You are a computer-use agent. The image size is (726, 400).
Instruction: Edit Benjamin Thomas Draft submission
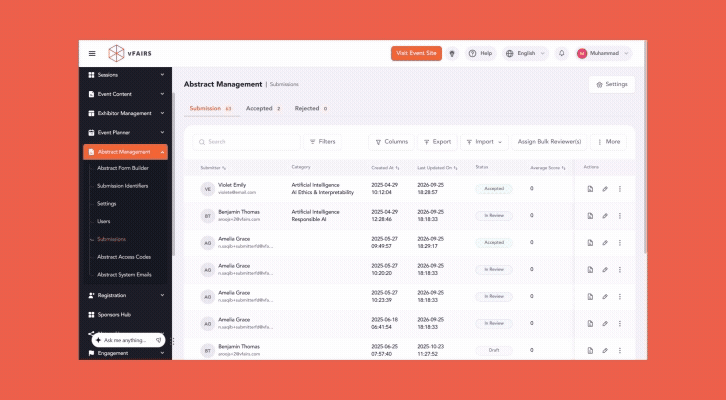pos(605,350)
